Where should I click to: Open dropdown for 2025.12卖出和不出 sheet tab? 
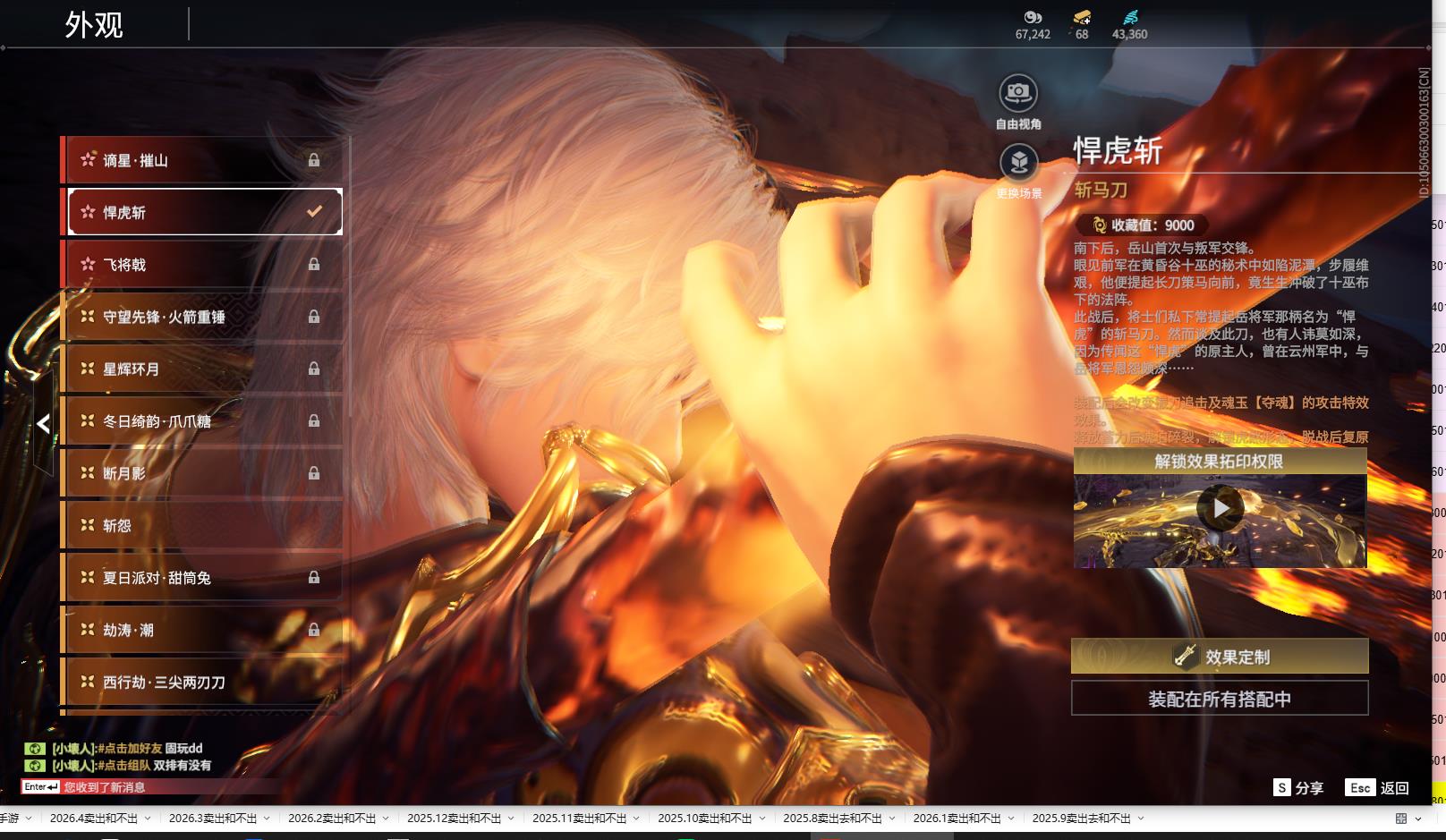click(x=511, y=819)
